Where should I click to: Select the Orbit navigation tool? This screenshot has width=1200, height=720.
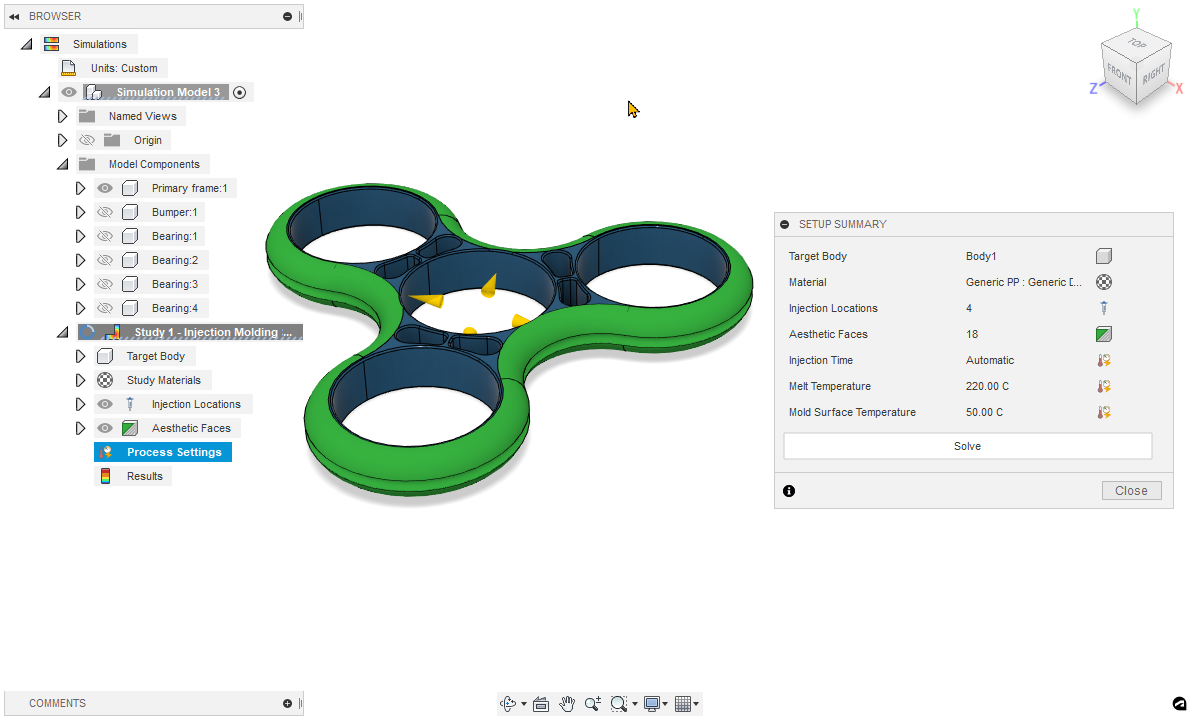tap(508, 704)
